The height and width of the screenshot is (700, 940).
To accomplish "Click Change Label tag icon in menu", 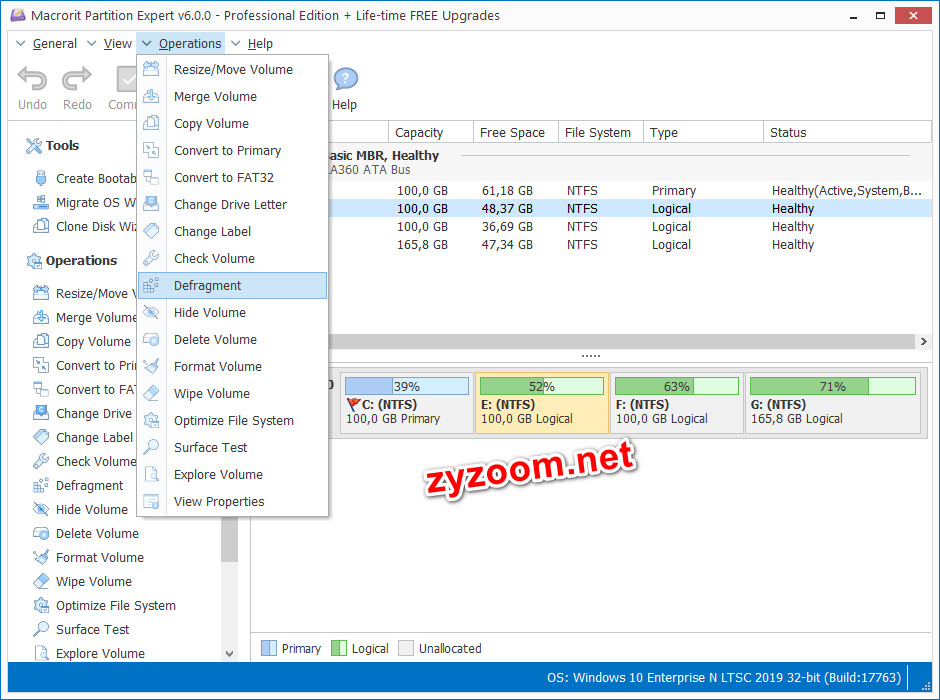I will coord(151,231).
